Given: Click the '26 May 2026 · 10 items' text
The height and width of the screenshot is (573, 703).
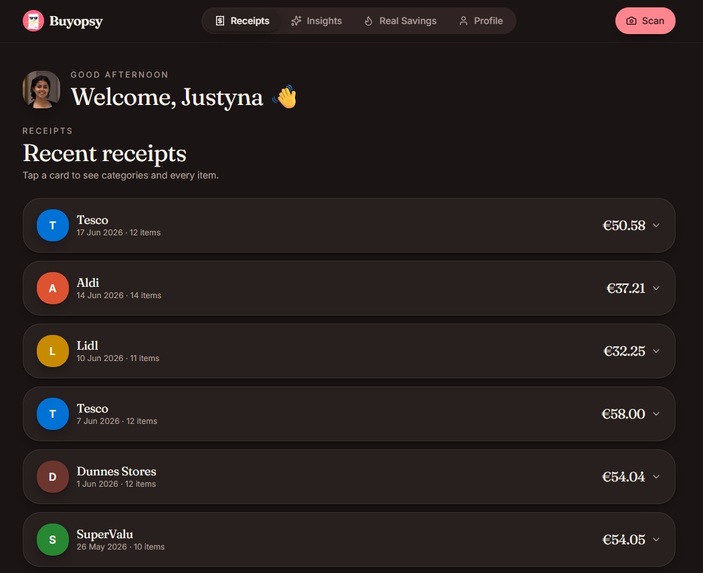Looking at the screenshot, I should click(x=121, y=547).
